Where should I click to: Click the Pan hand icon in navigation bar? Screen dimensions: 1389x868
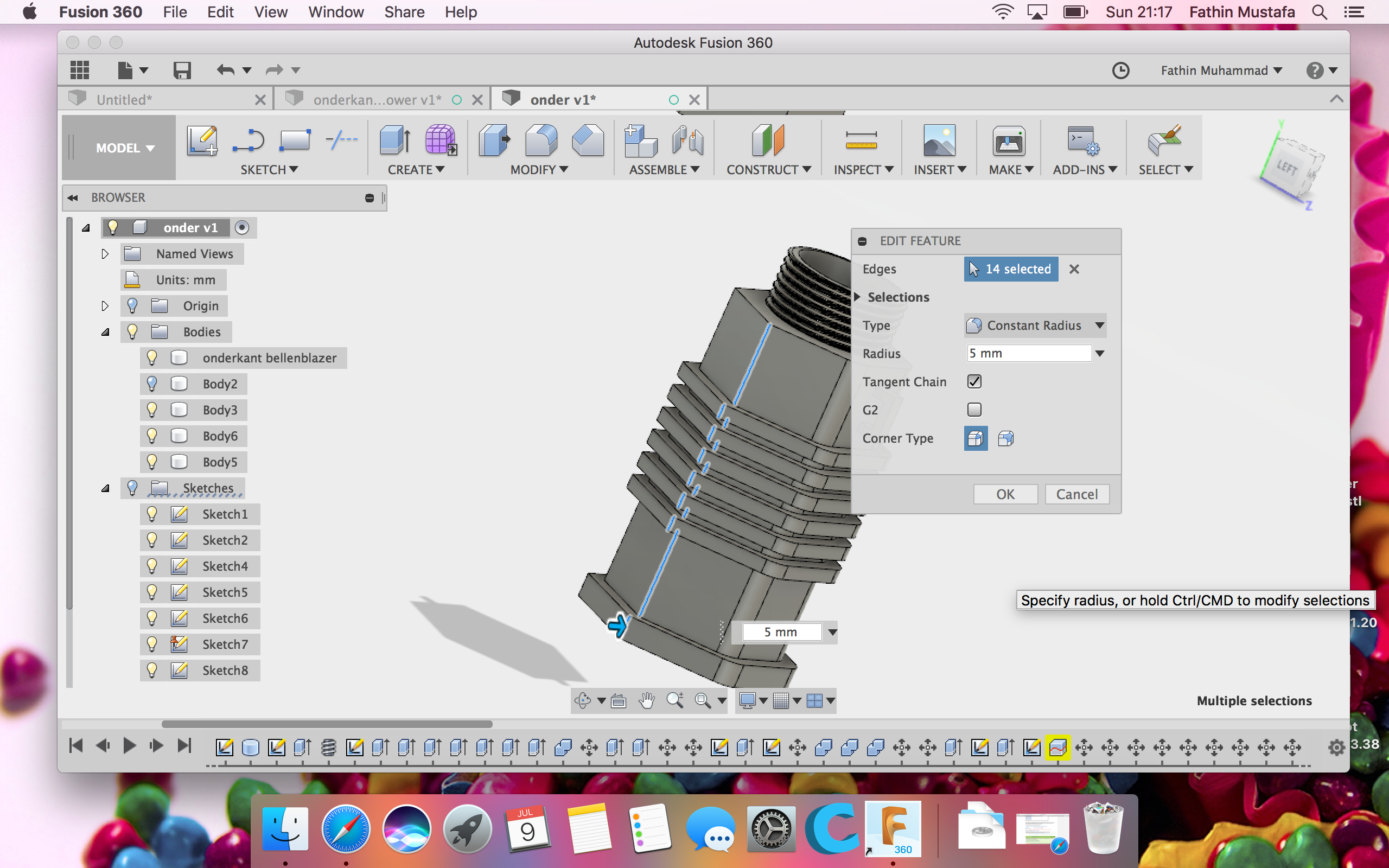pos(647,700)
